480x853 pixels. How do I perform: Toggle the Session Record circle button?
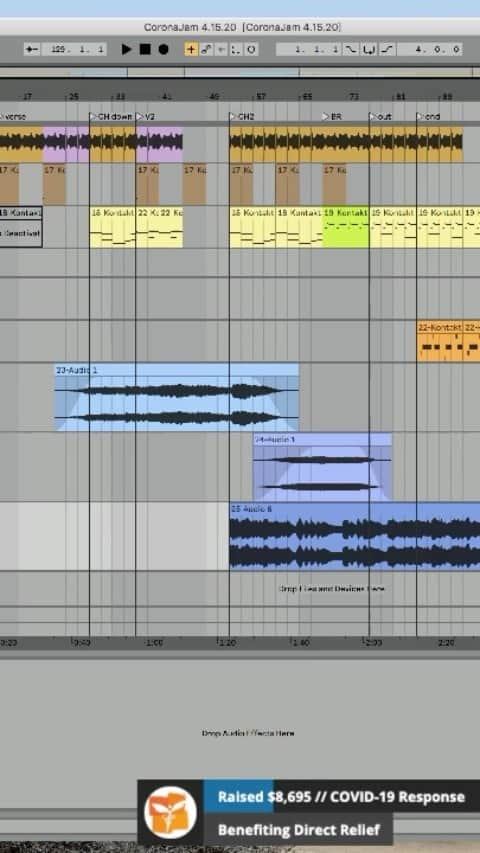click(250, 50)
